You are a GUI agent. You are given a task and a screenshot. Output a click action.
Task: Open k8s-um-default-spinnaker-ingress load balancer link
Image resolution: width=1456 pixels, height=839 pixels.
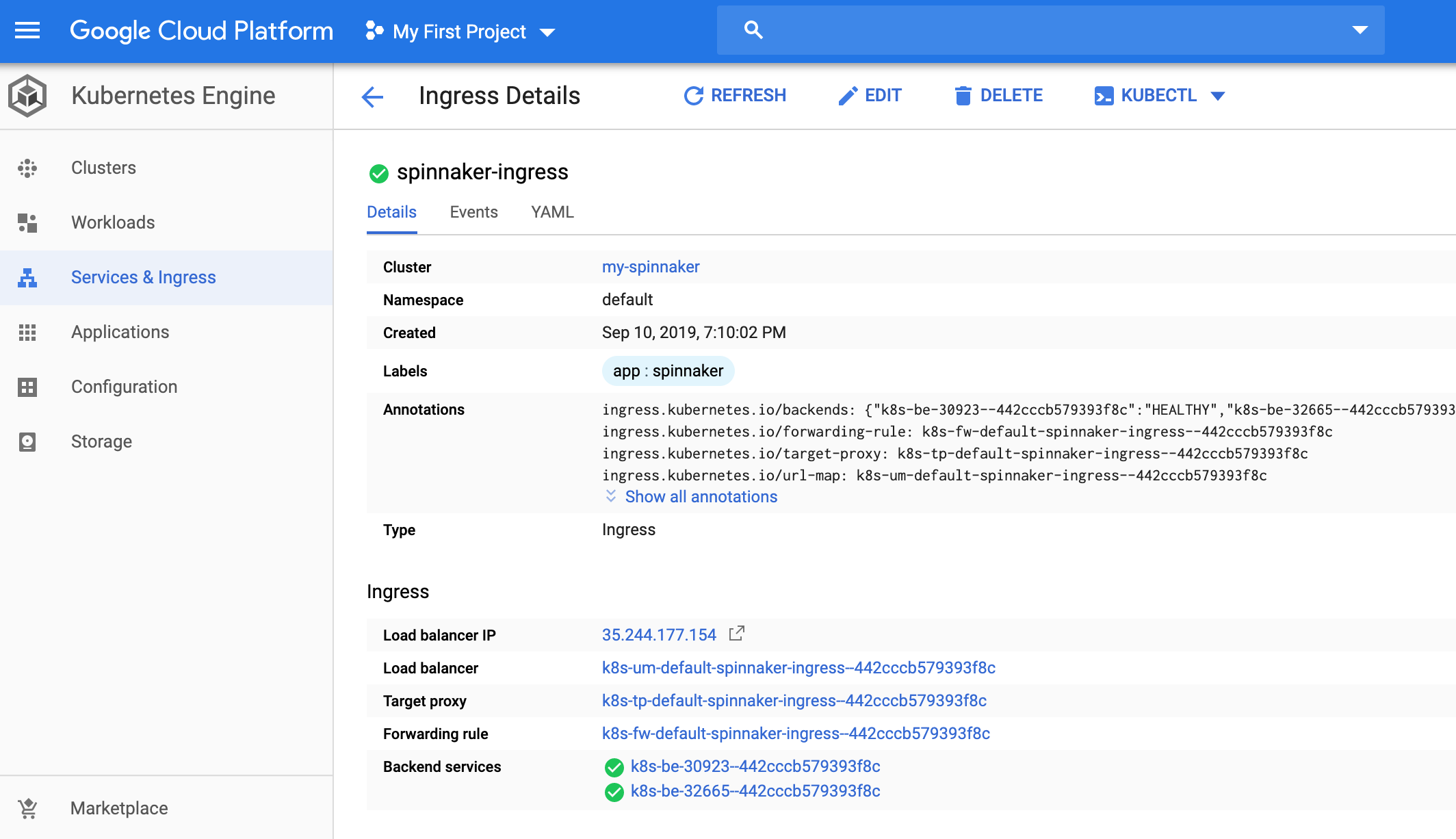pos(798,668)
